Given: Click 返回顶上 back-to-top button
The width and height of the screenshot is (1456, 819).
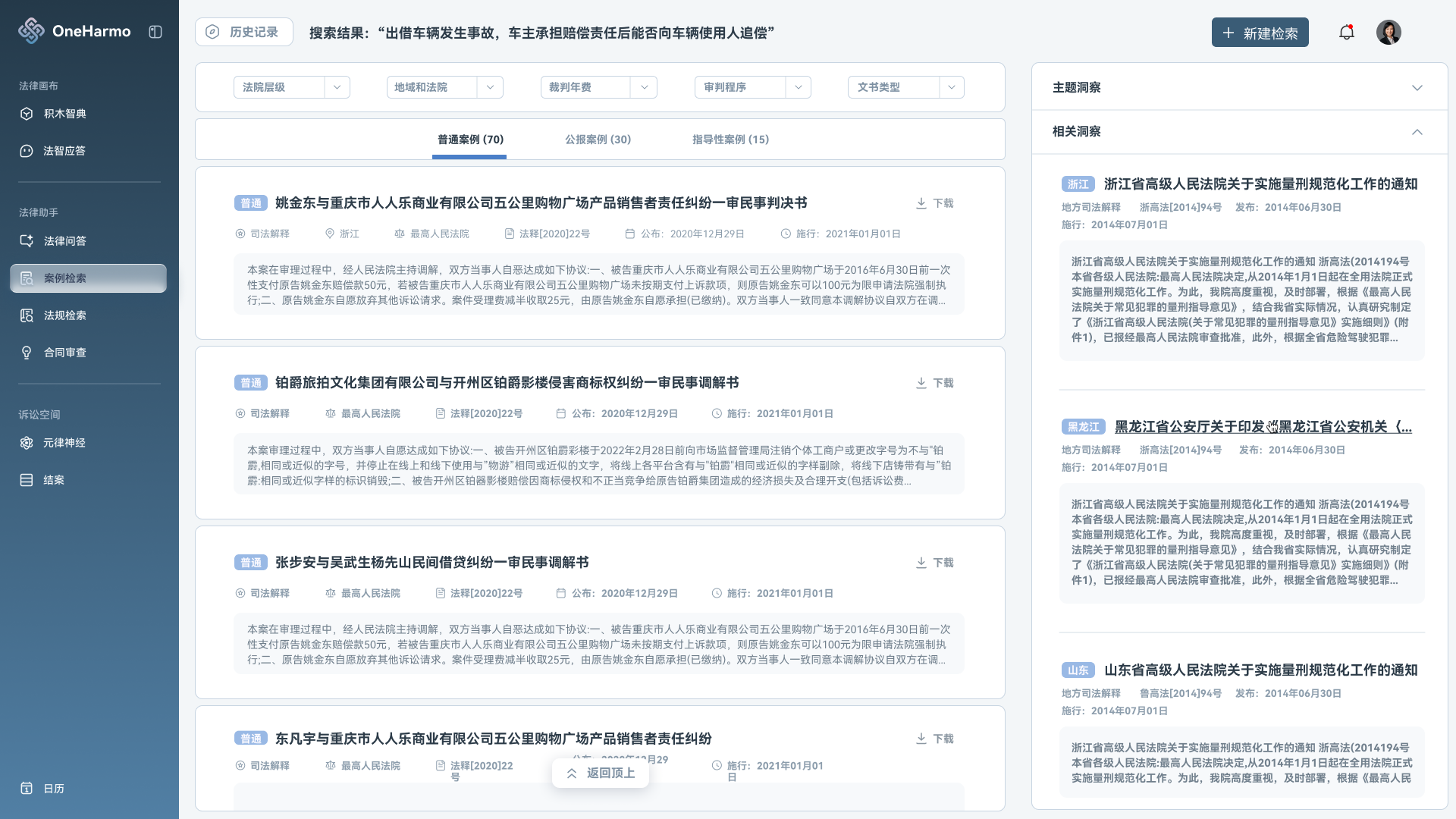Looking at the screenshot, I should 601,773.
